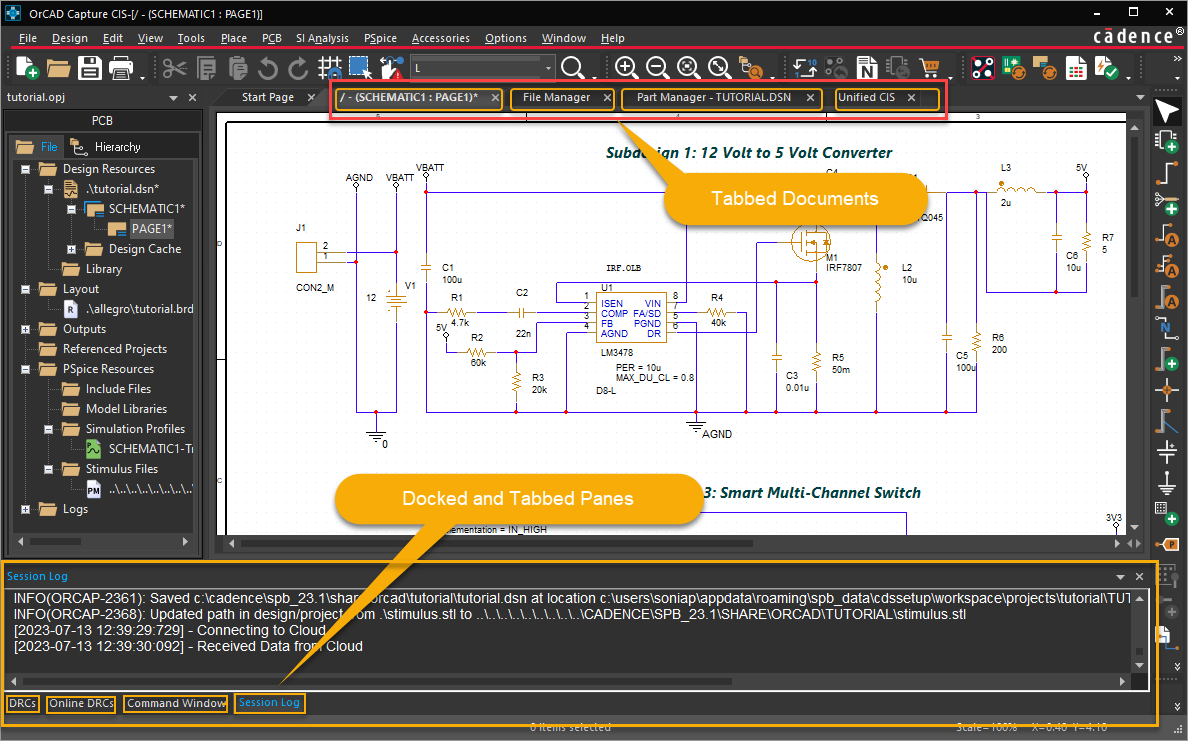
Task: Open the shopping cart icon
Action: (x=930, y=68)
